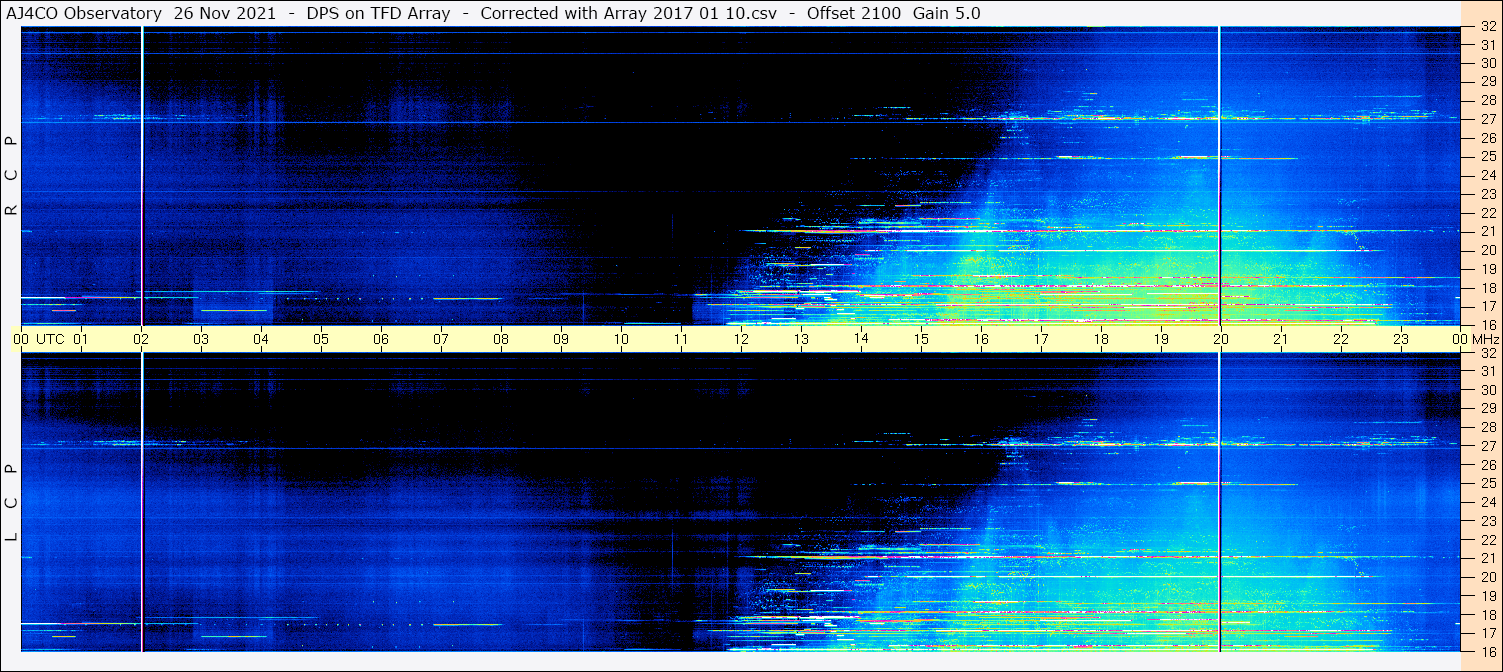Click the 16 UTC hour label
The height and width of the screenshot is (672, 1503).
pyautogui.click(x=981, y=339)
